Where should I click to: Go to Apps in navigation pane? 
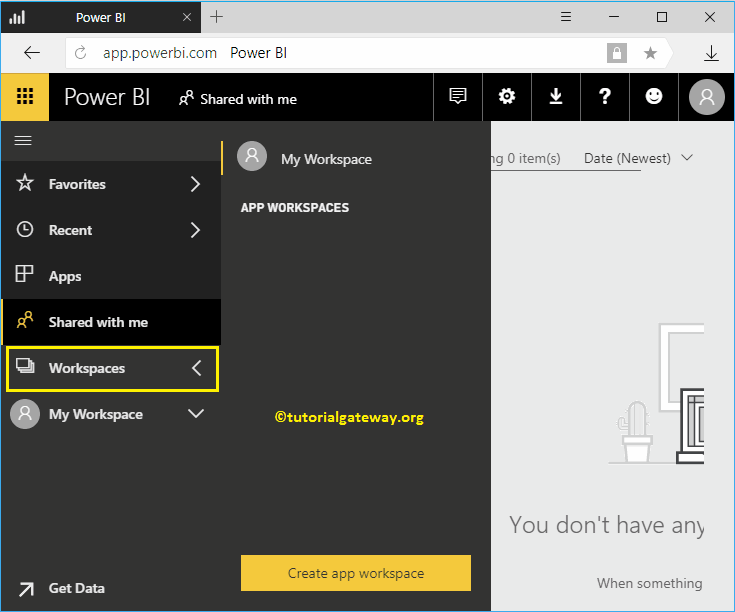click(65, 276)
